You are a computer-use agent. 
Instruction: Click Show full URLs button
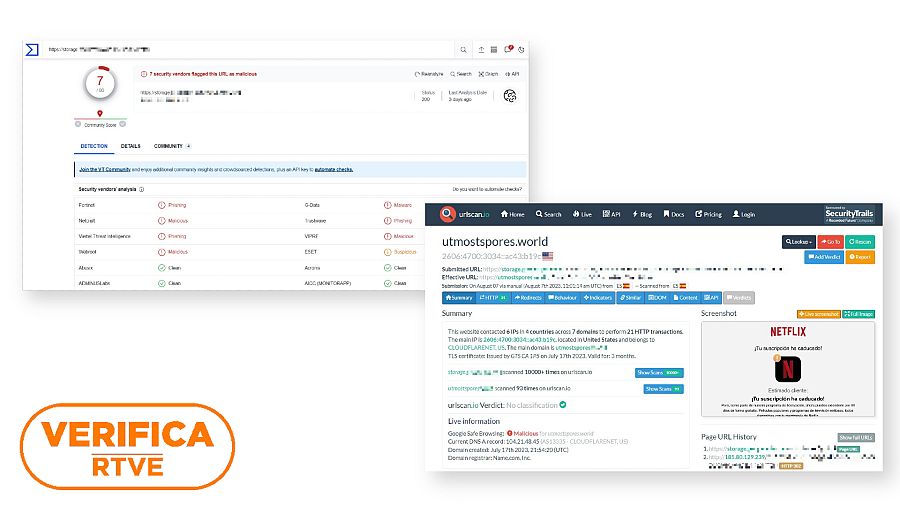pos(856,438)
